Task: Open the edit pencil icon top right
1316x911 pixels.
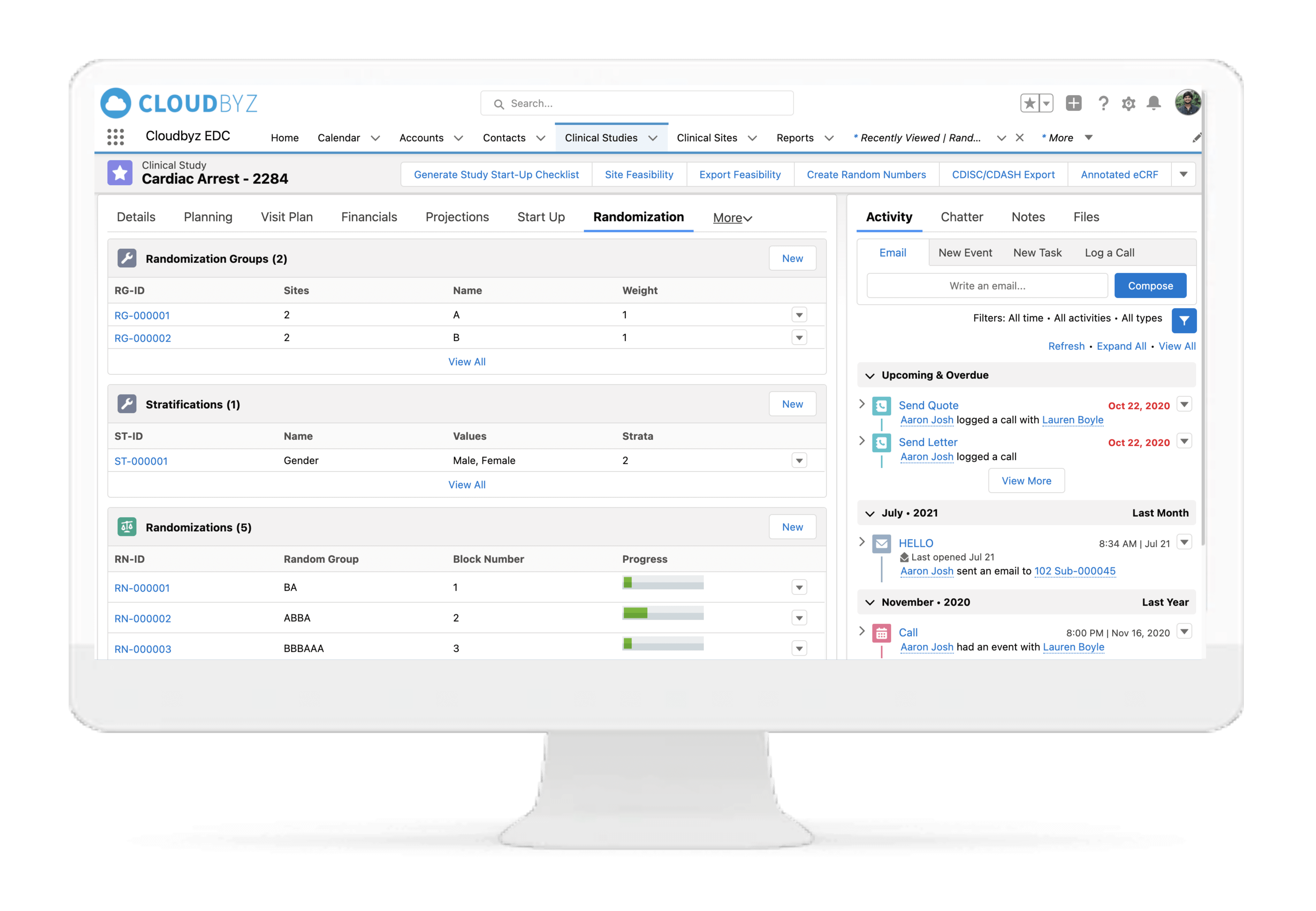Action: [1196, 137]
